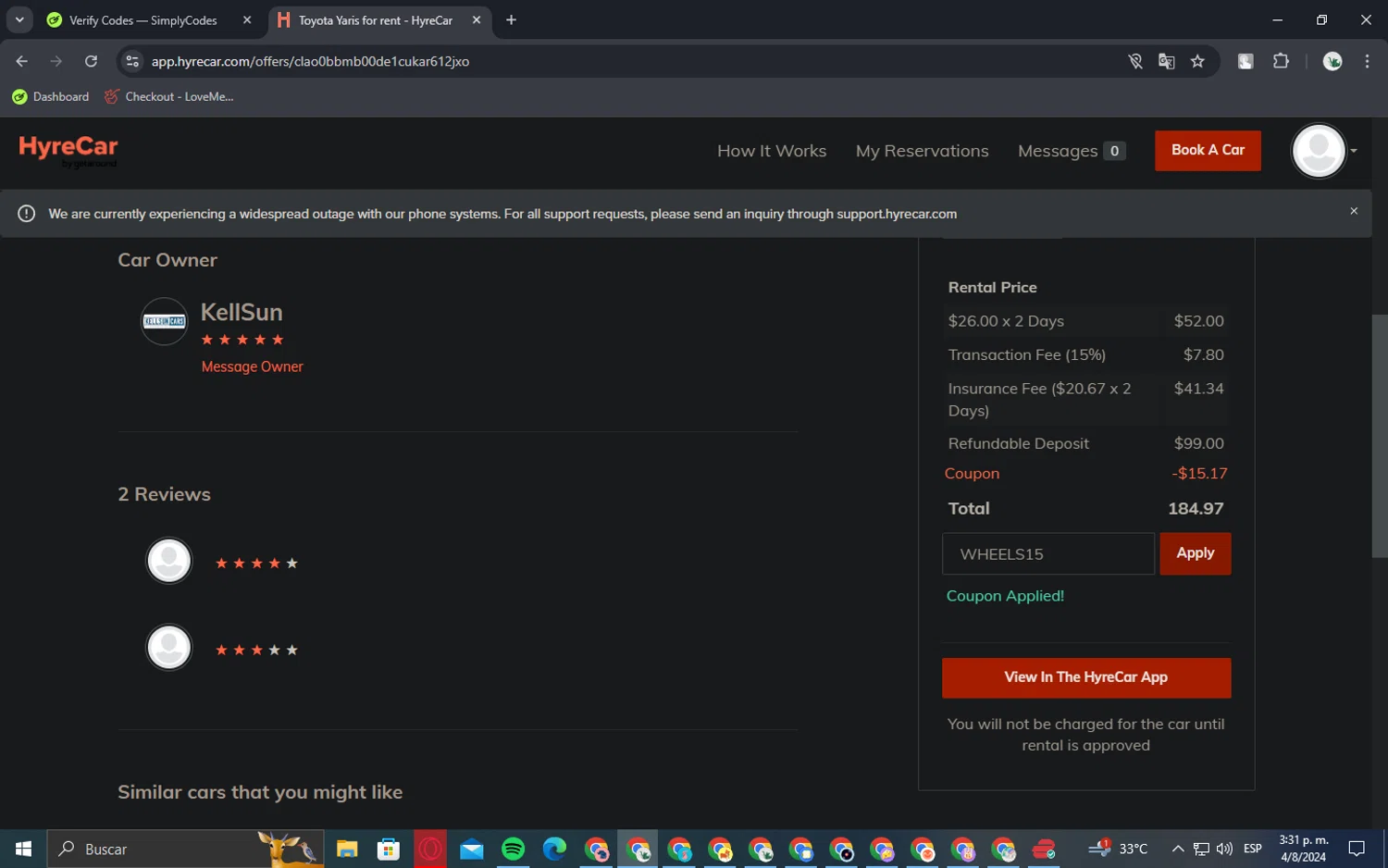Launch Opera browser from taskbar
The width and height of the screenshot is (1388, 868).
pos(430,849)
